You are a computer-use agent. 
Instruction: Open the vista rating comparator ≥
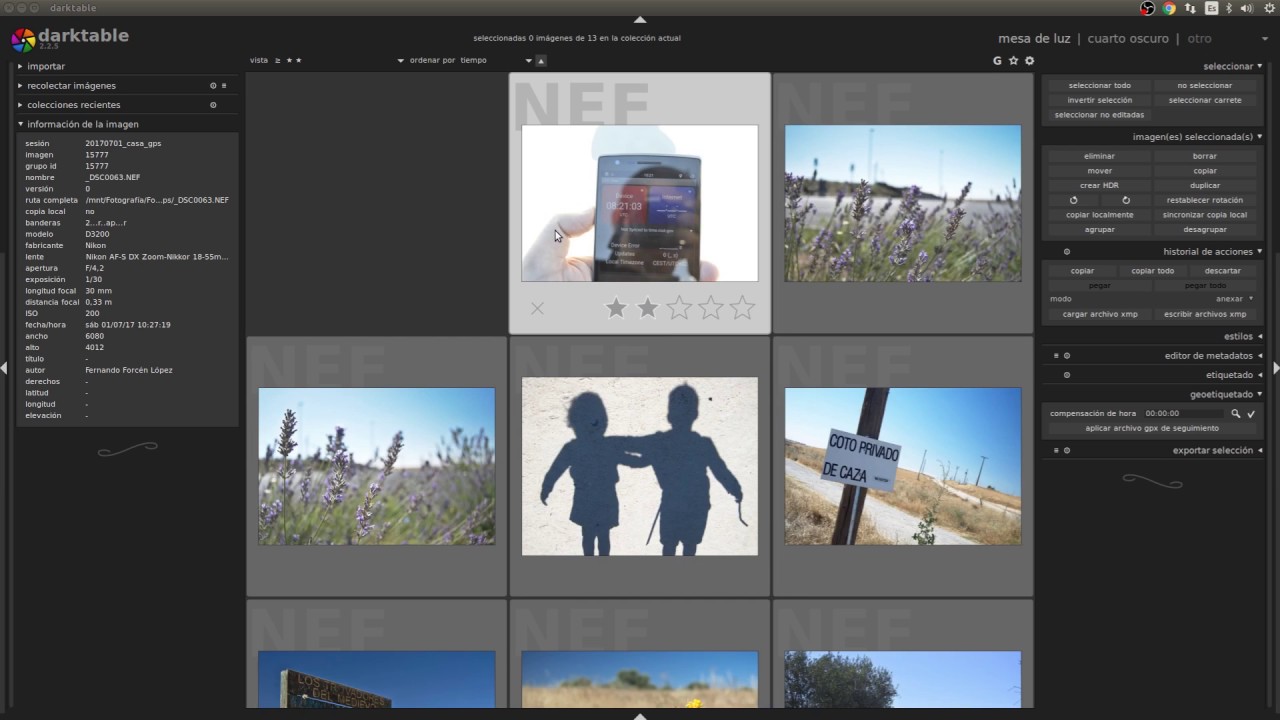(x=277, y=60)
